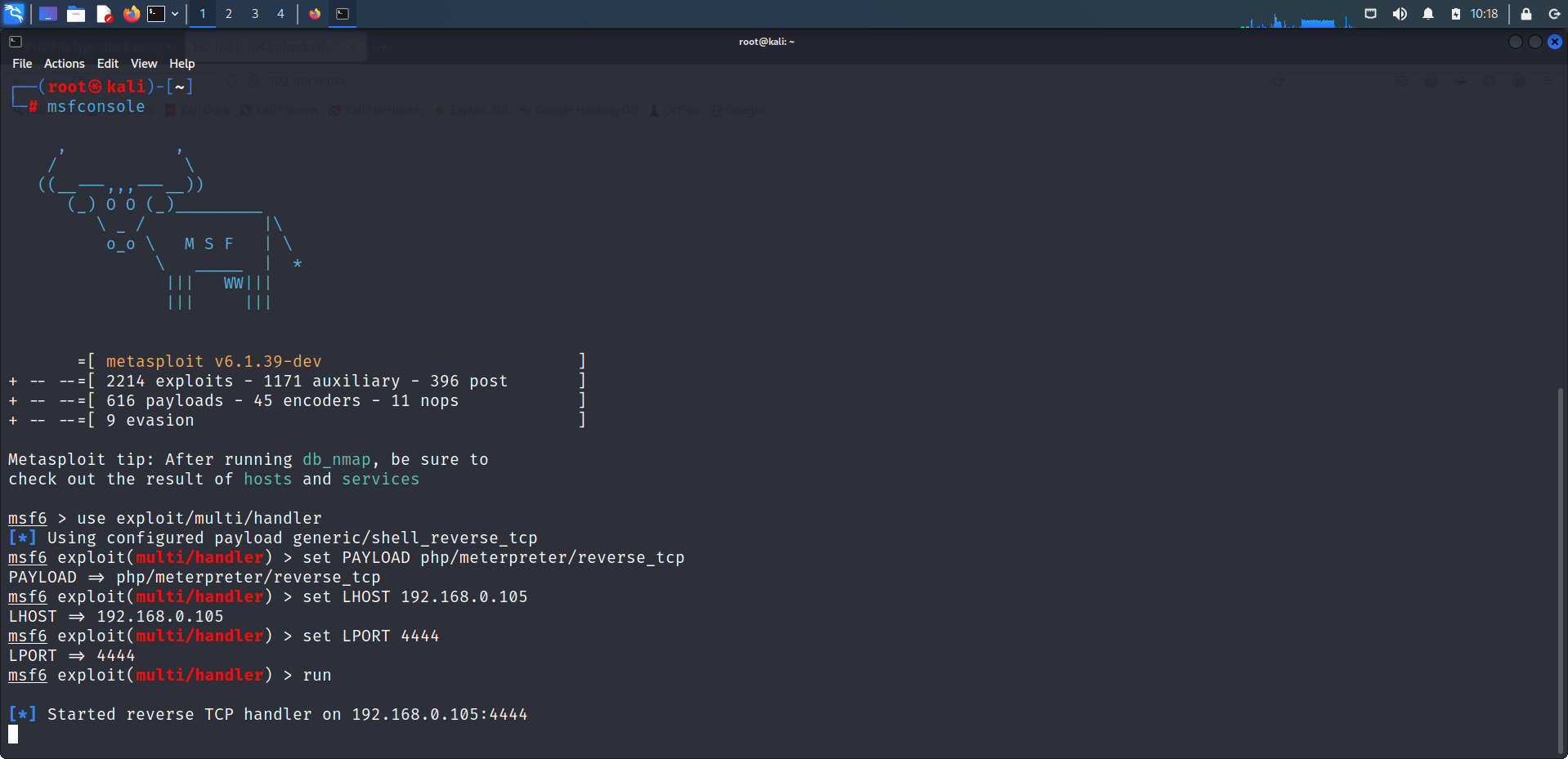
Task: Click the "root@kali: ~" window title
Action: point(767,42)
